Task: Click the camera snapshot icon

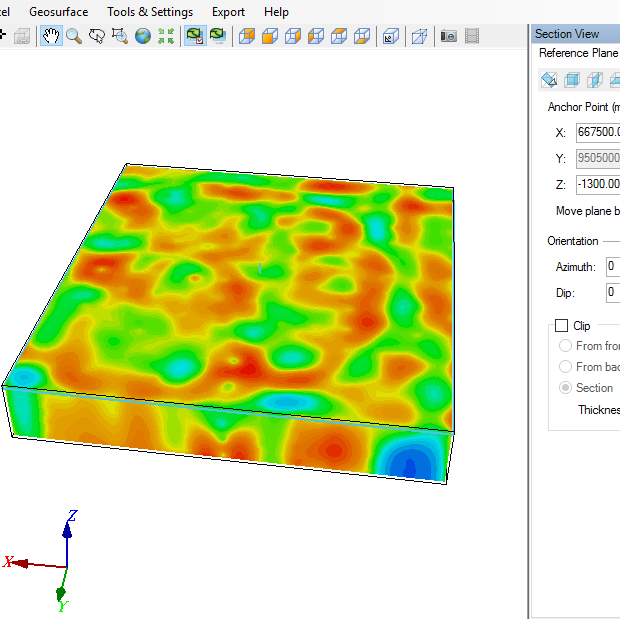Action: [449, 36]
